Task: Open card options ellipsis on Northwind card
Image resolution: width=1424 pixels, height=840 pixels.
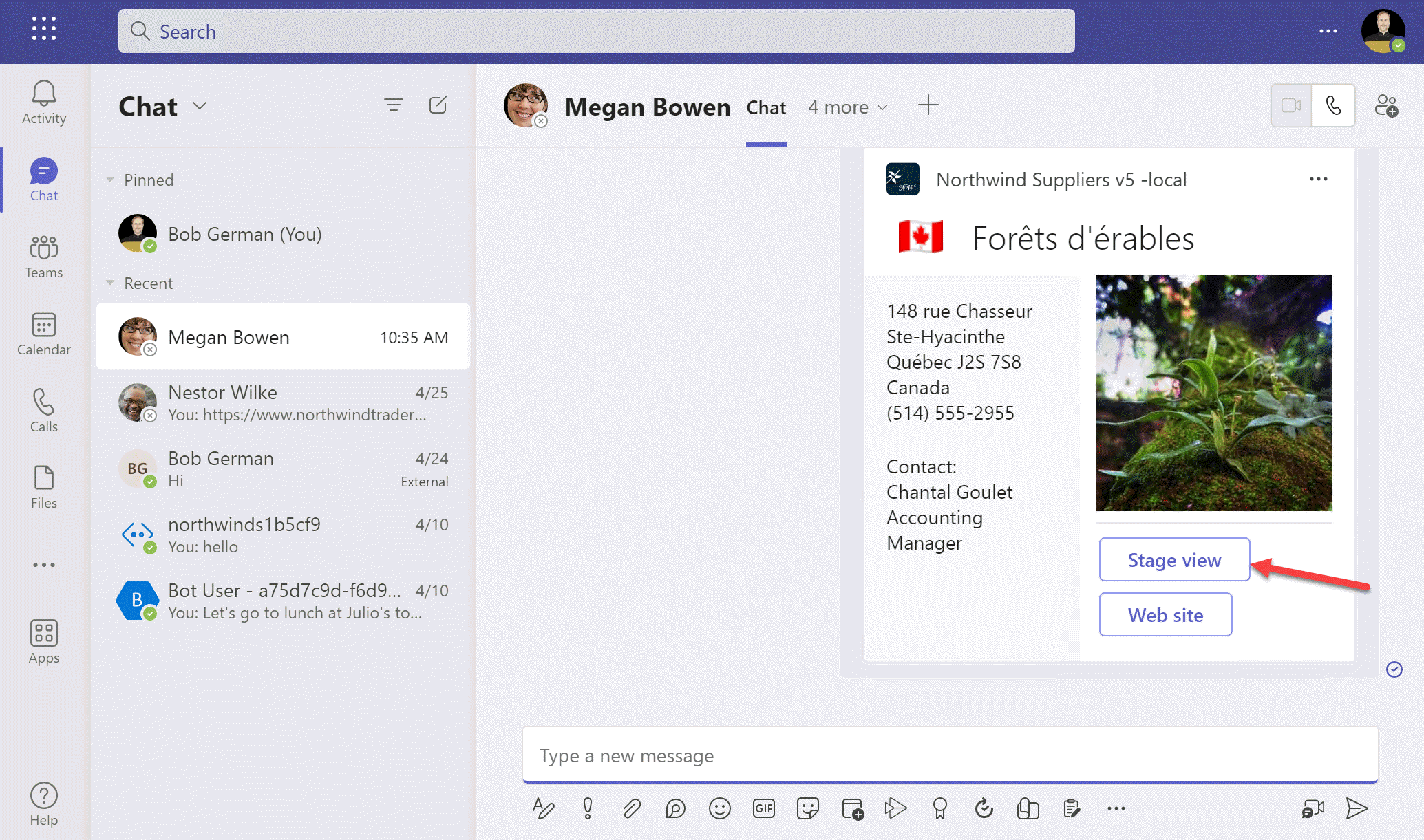Action: (1319, 179)
